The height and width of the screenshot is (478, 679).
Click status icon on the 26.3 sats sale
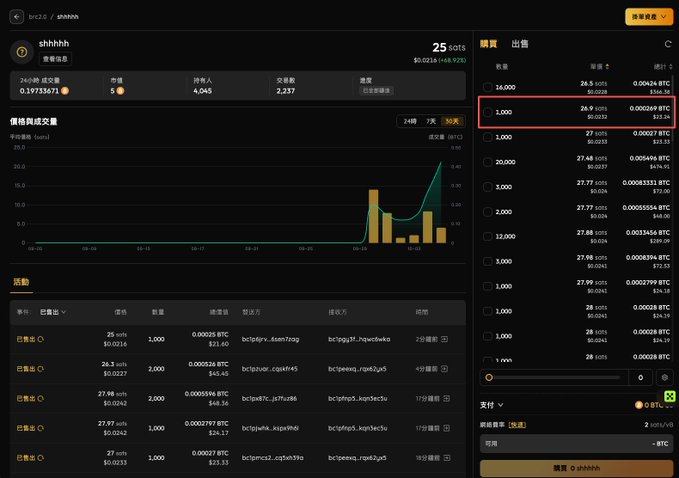pyautogui.click(x=41, y=368)
